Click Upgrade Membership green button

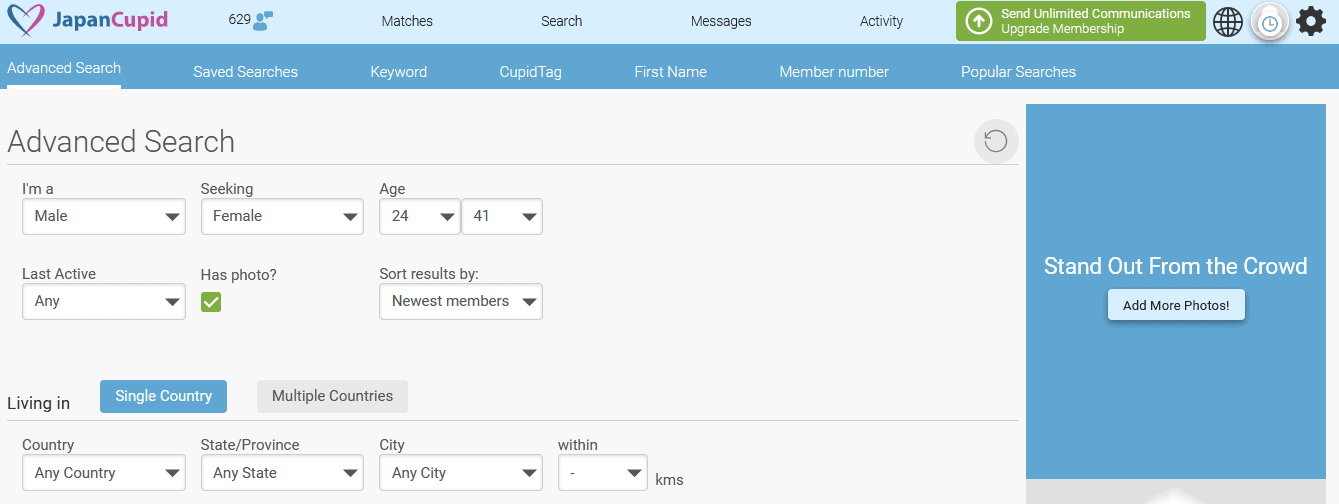[1081, 21]
